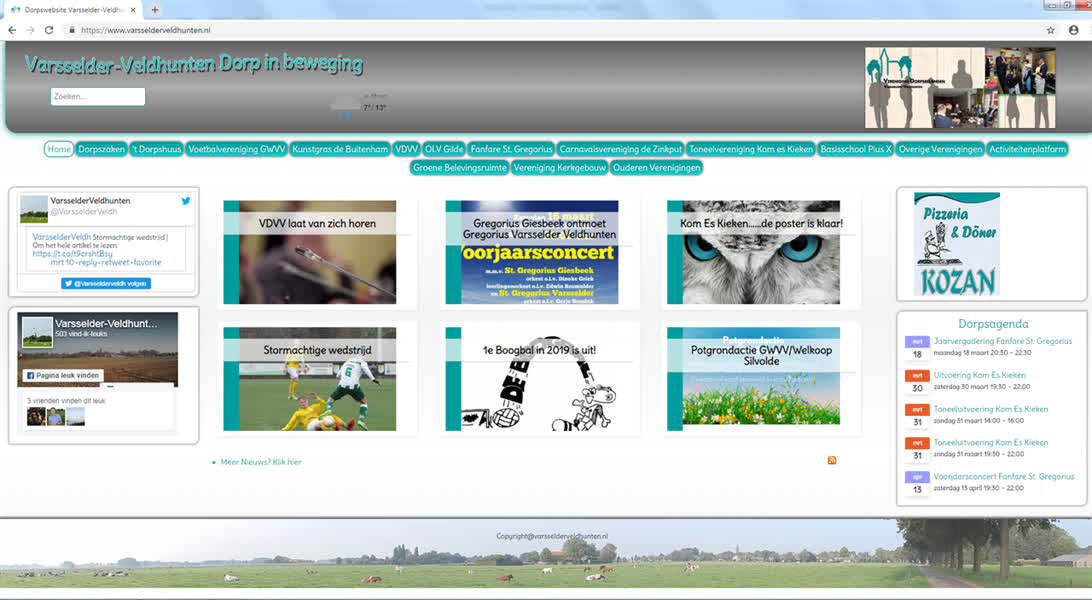This screenshot has width=1092, height=600.
Task: Click the Pizzeria & Döner Kozan advertisement
Action: 956,244
